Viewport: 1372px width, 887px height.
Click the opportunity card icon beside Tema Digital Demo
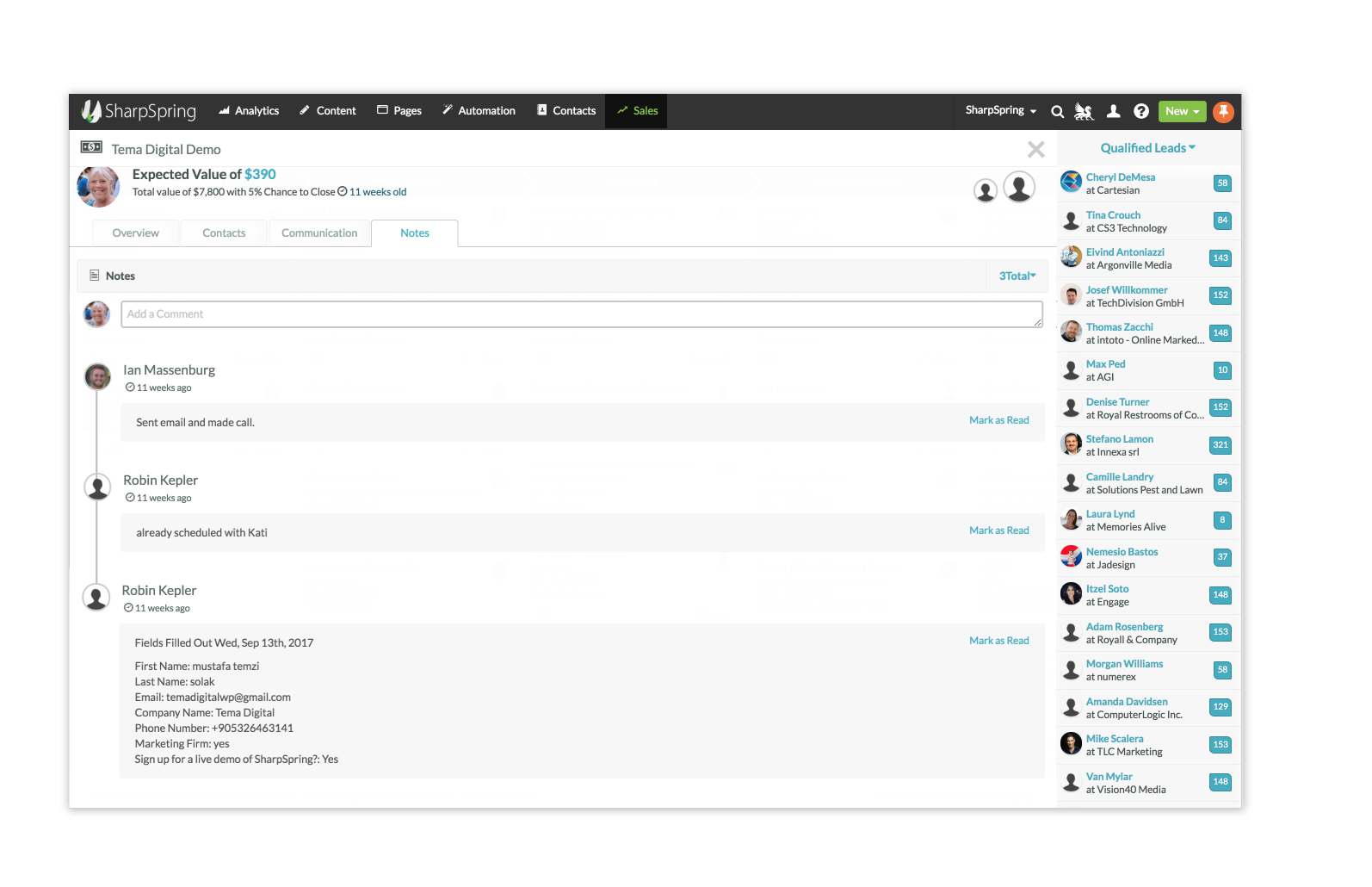pyautogui.click(x=91, y=147)
